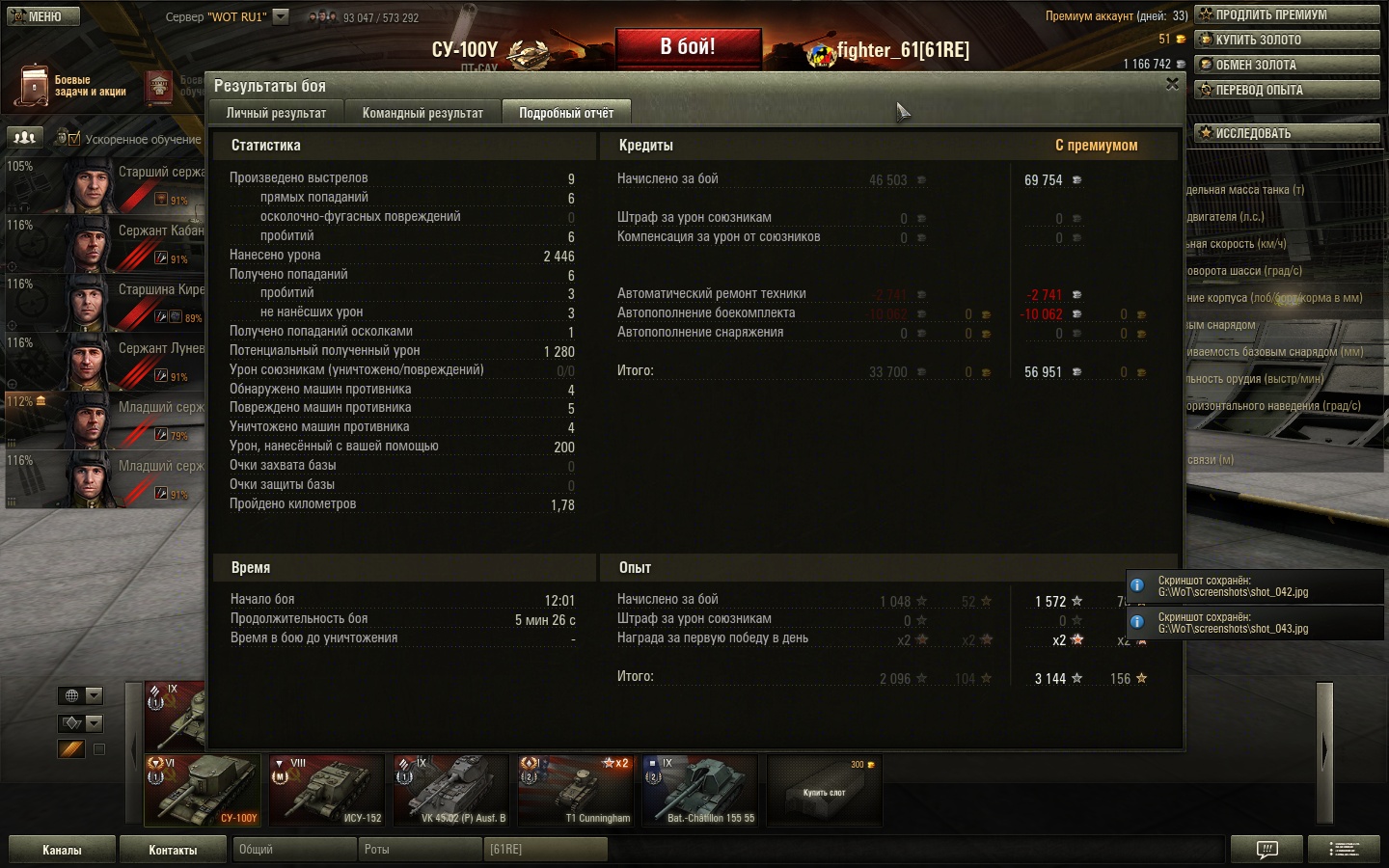Click the red "В бой!" battle button

[688, 47]
